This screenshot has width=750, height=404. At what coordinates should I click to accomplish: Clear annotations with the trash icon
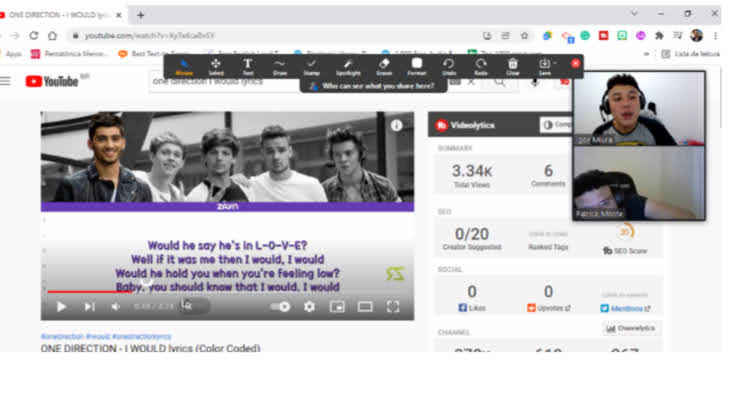click(x=512, y=66)
